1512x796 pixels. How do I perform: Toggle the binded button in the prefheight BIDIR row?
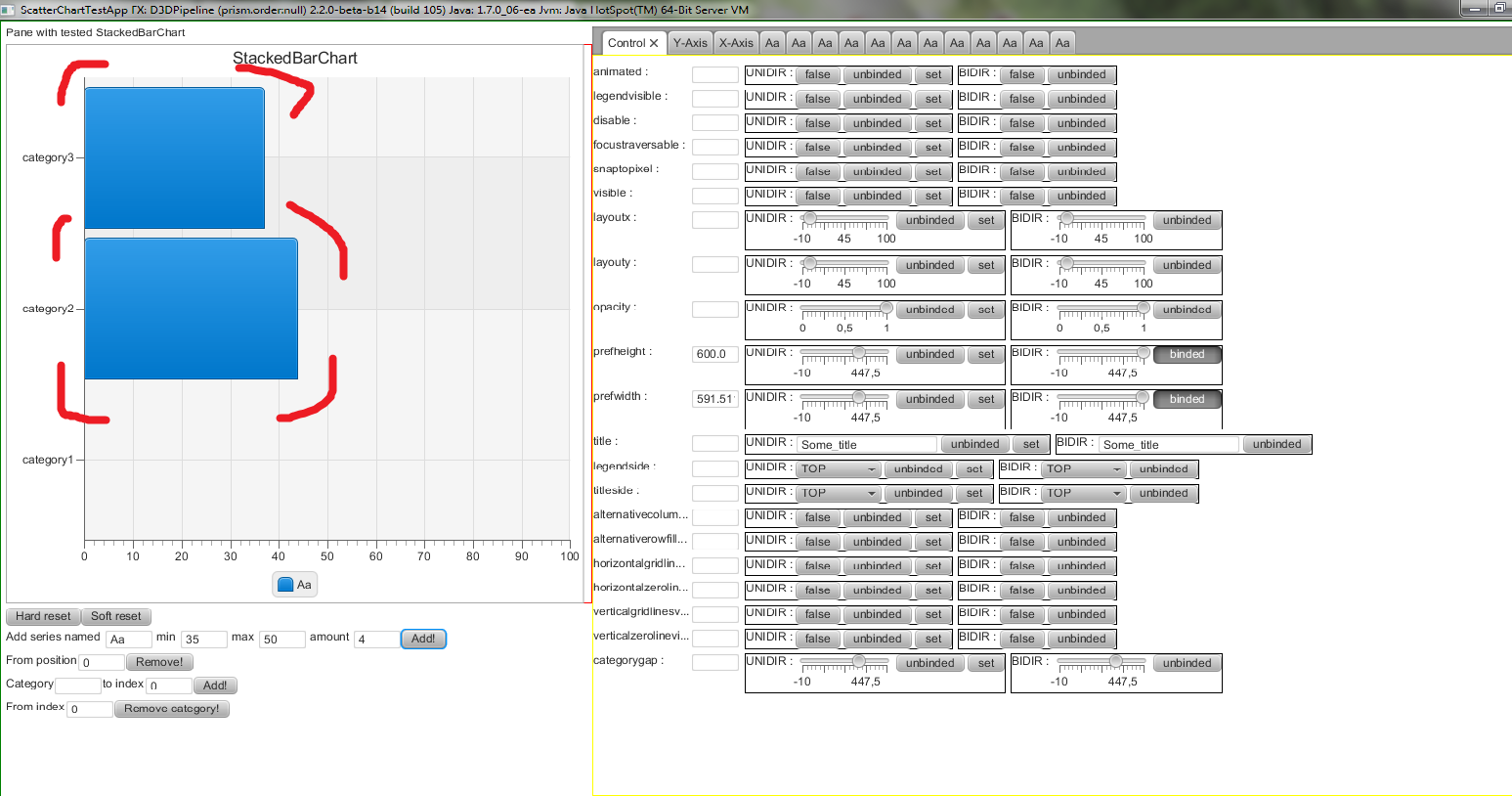pyautogui.click(x=1187, y=354)
